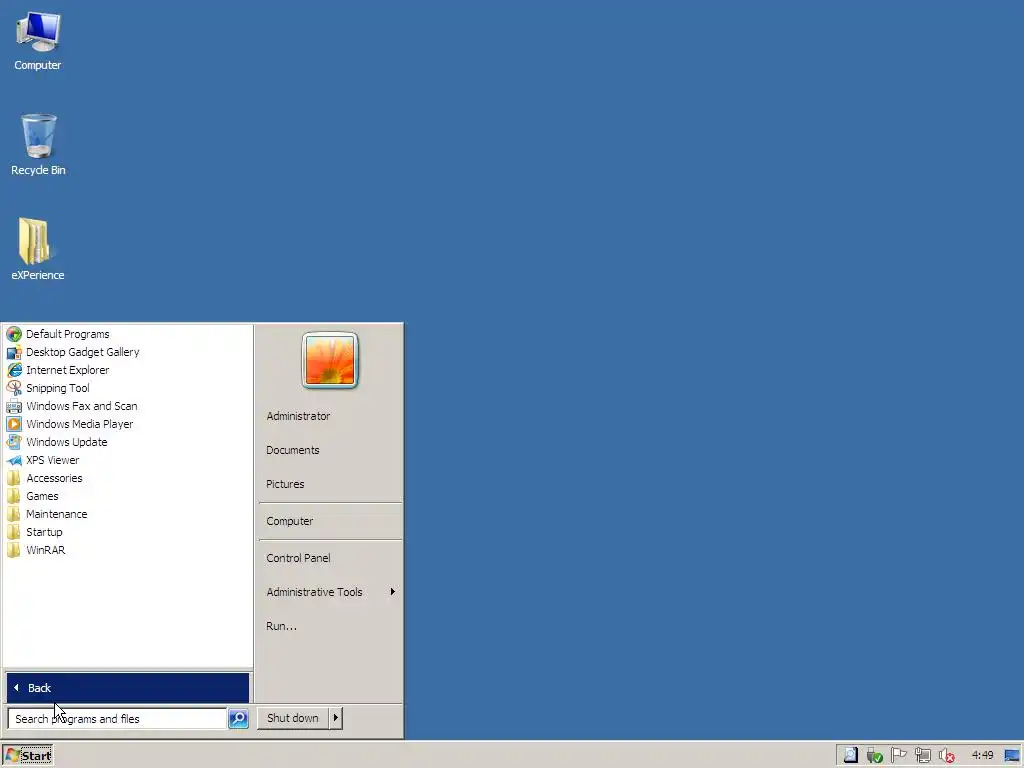Click the Administrative Tools label
1024x768 pixels.
314,592
